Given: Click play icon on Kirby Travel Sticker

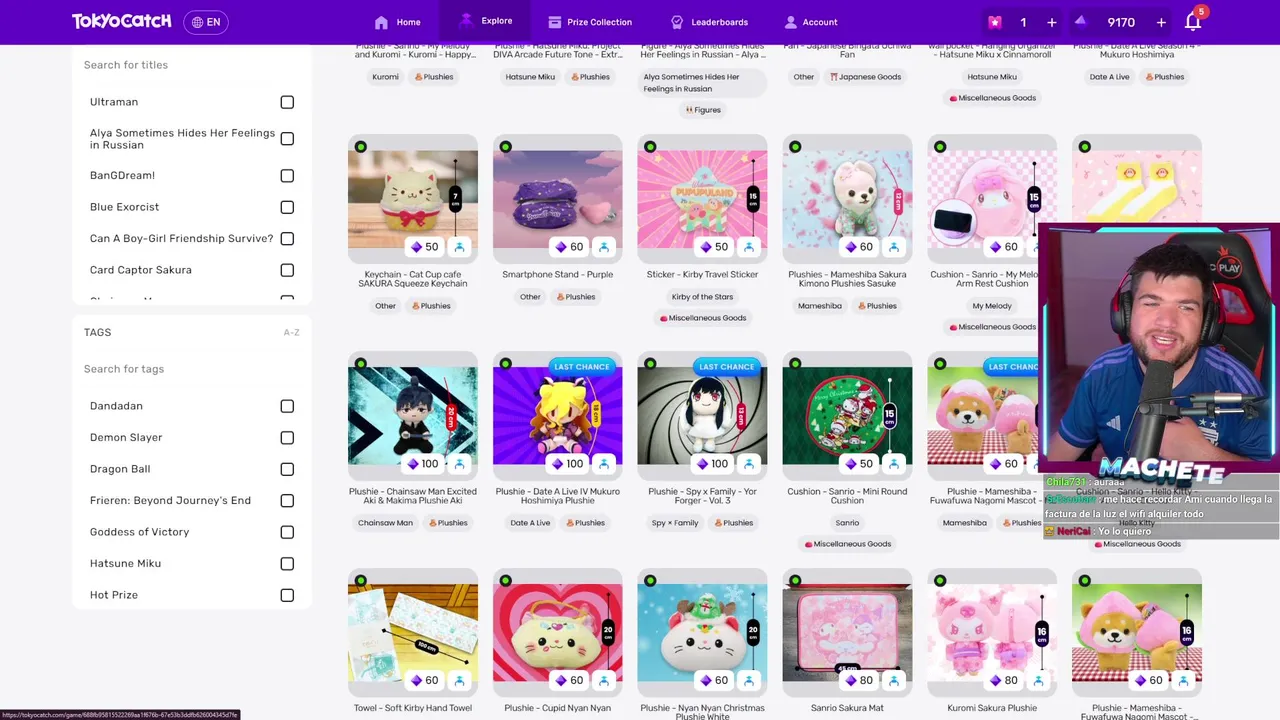Looking at the screenshot, I should (x=749, y=247).
